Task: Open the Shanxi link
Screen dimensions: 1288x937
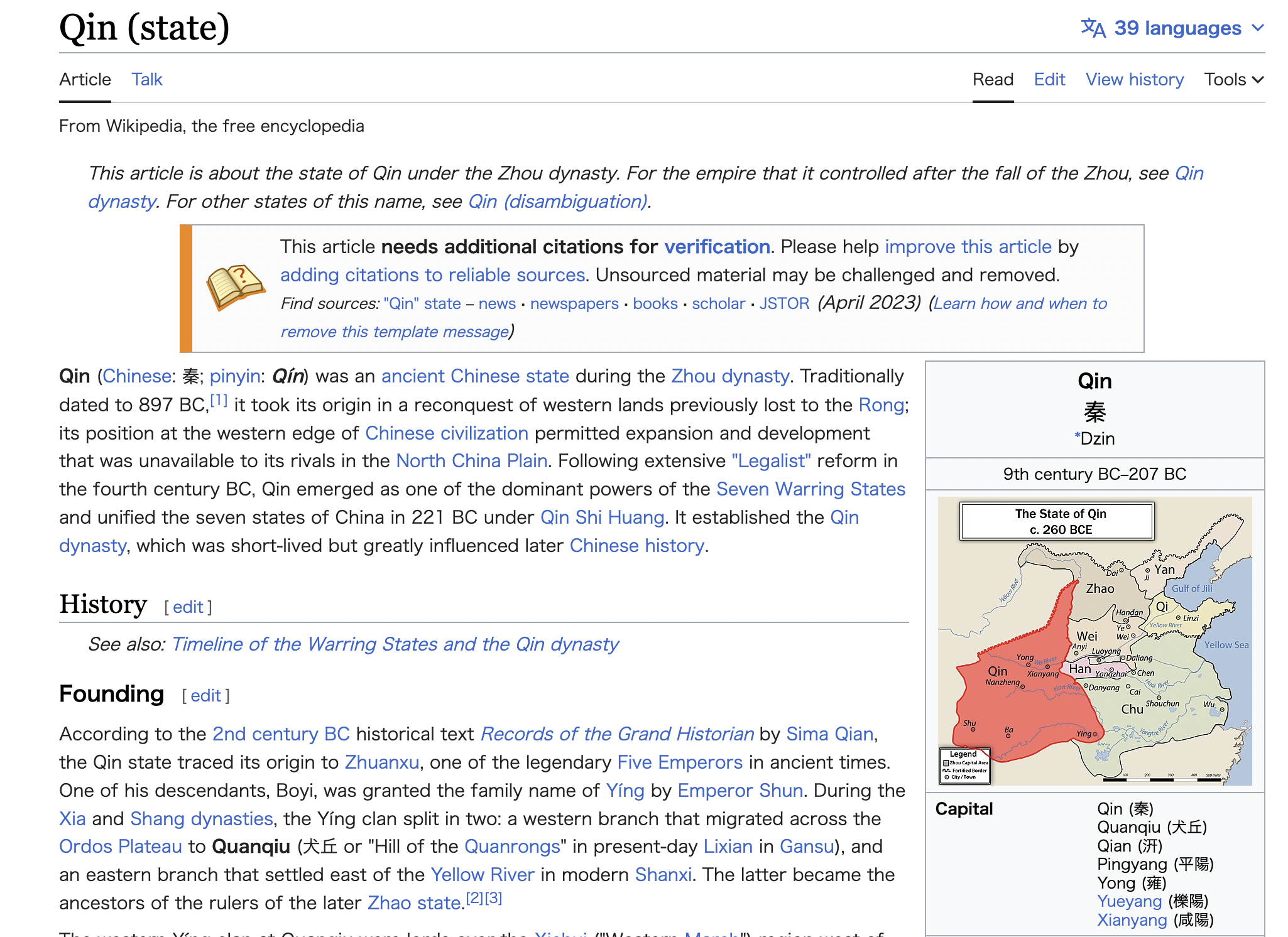Action: coord(663,874)
